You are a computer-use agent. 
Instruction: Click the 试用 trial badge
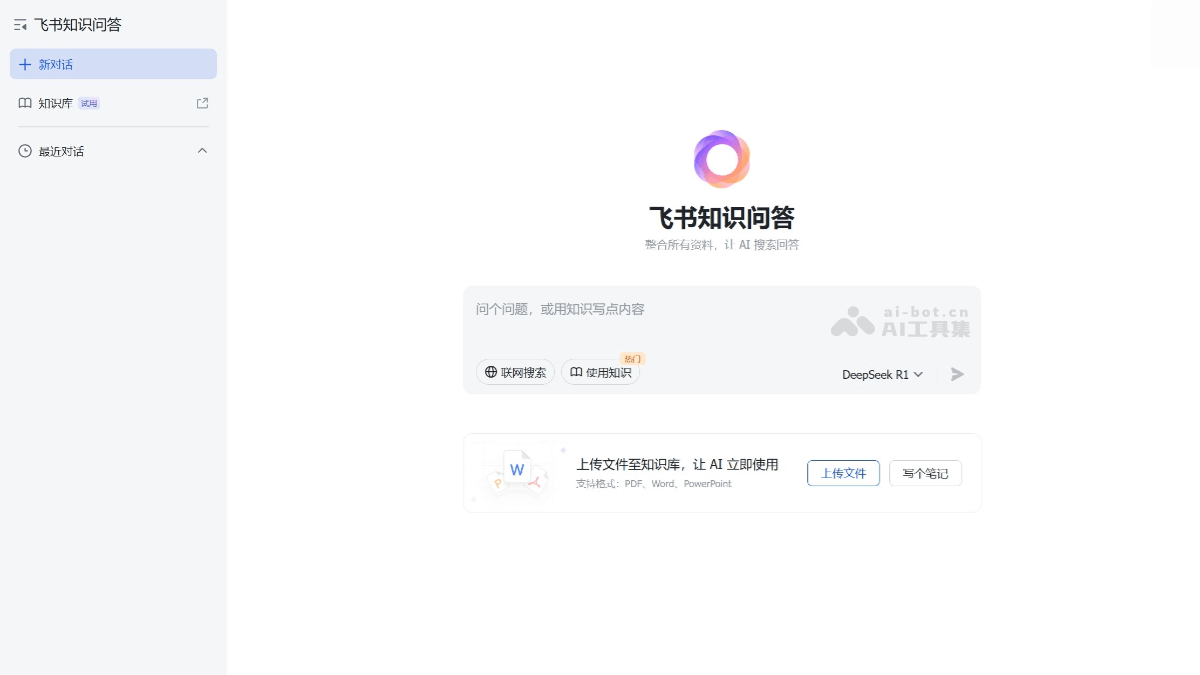point(87,102)
